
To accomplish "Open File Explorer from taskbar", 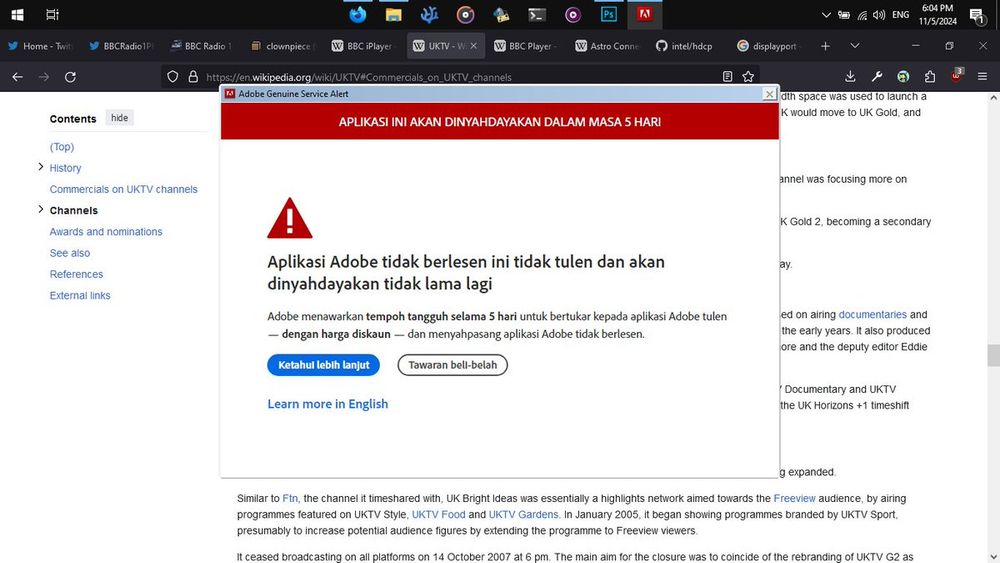I will (x=393, y=14).
